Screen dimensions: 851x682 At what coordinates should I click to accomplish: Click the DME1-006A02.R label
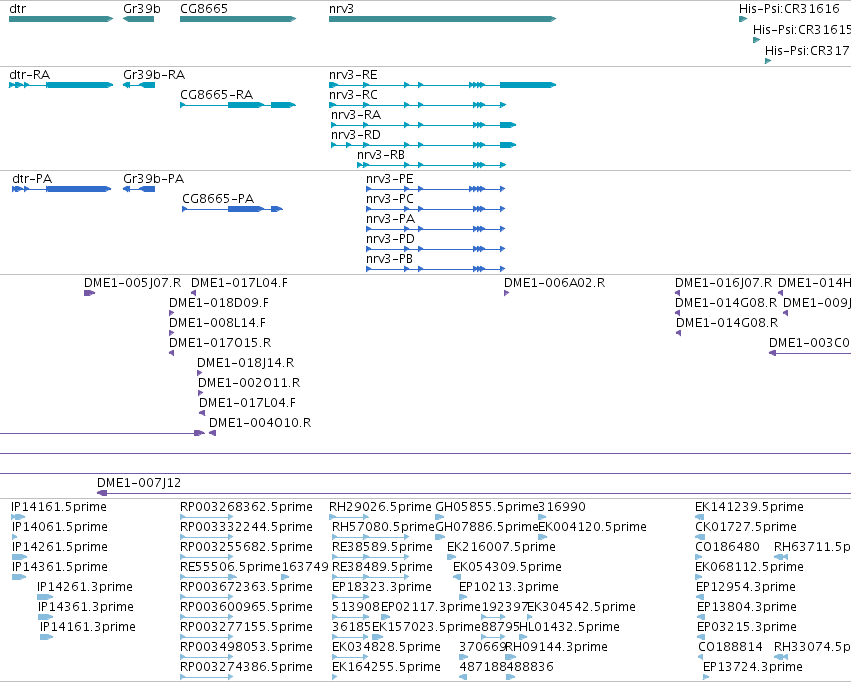point(555,283)
